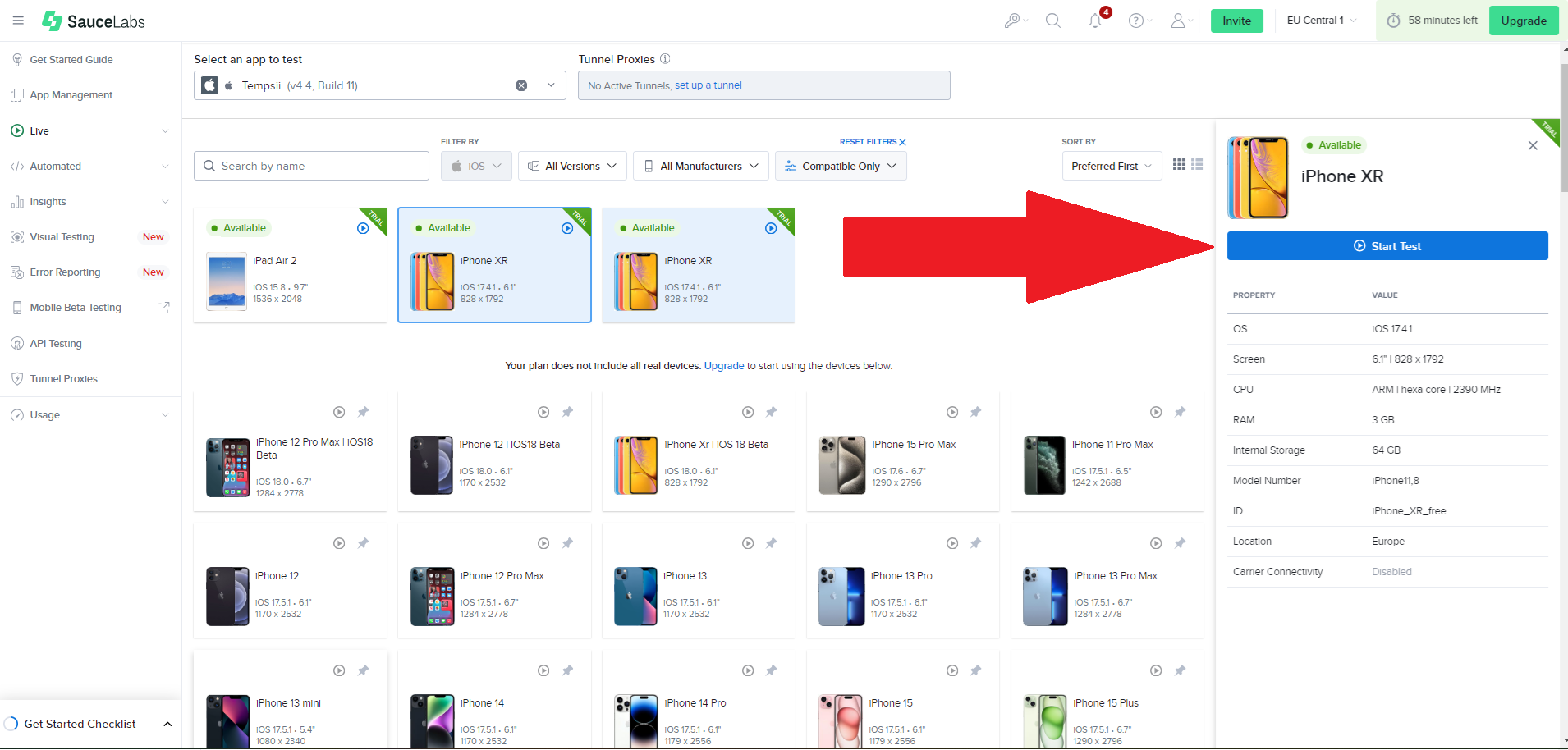Image resolution: width=1568 pixels, height=750 pixels.
Task: Close the iPhone XR details panel
Action: (x=1533, y=145)
